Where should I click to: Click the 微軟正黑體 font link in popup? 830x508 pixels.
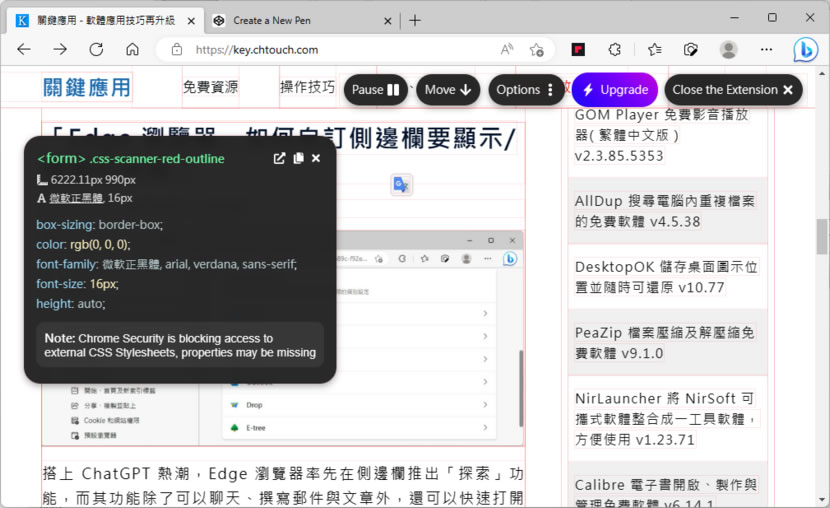76,198
